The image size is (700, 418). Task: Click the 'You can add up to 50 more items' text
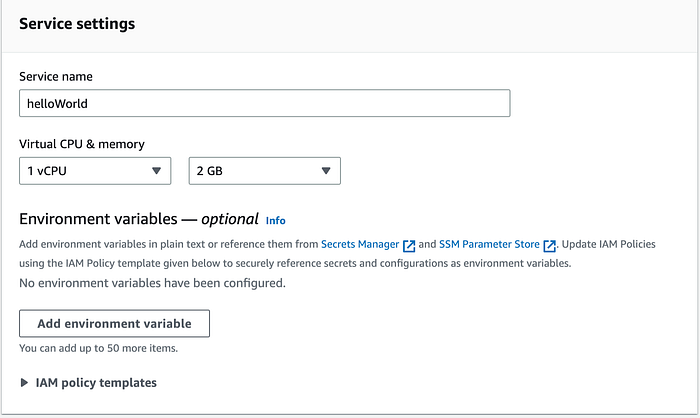tap(98, 348)
